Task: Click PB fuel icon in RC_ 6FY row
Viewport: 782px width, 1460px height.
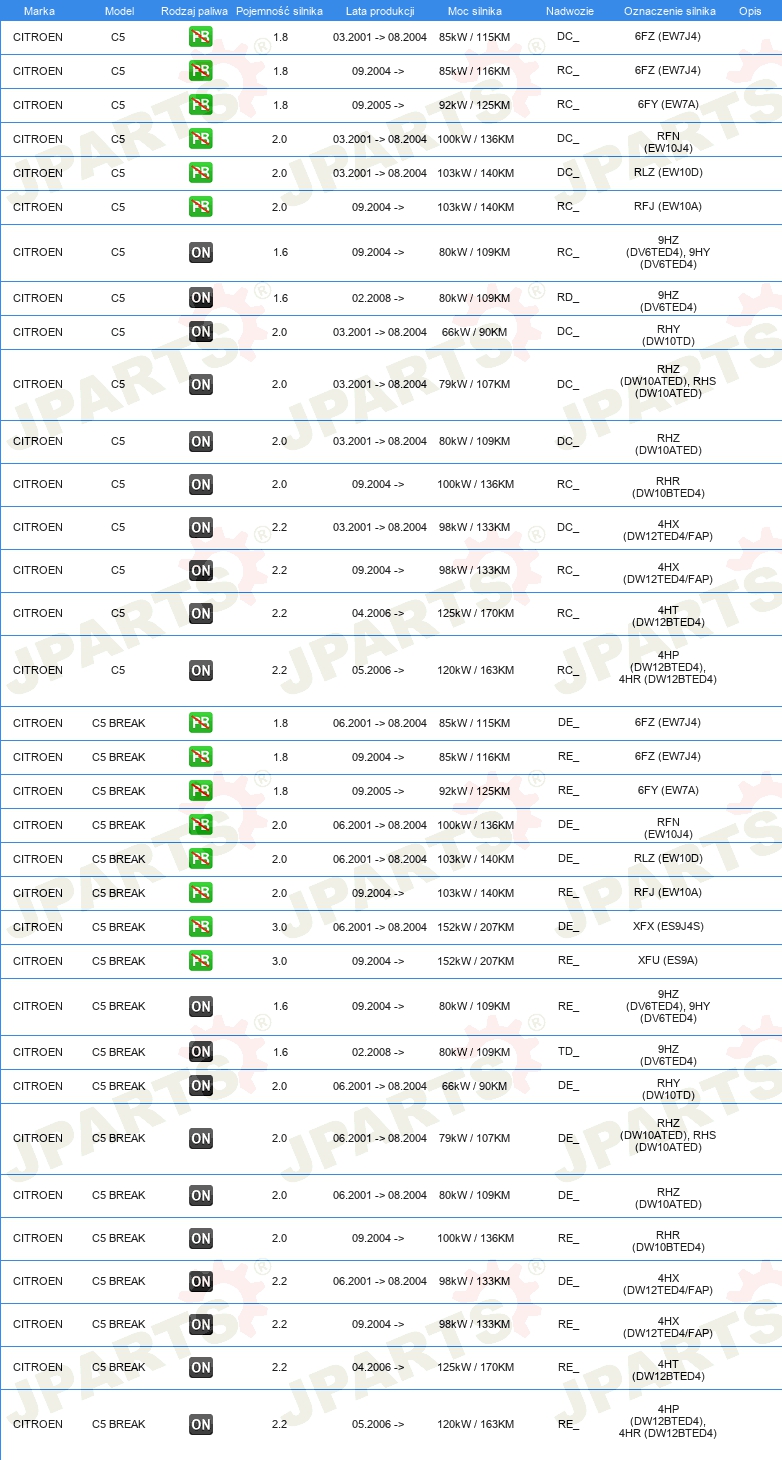Action: (201, 105)
